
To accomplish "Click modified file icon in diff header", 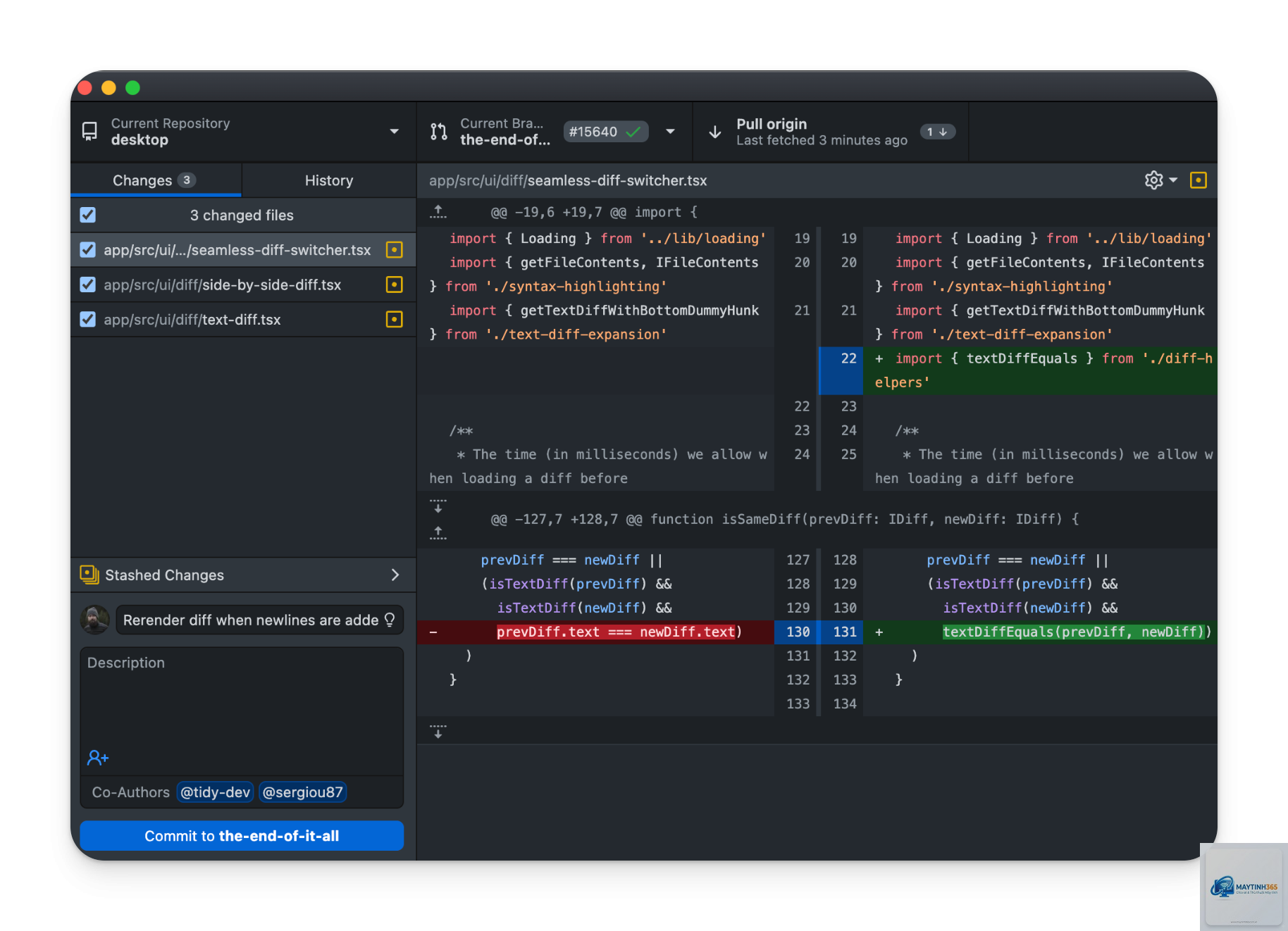I will point(1198,180).
